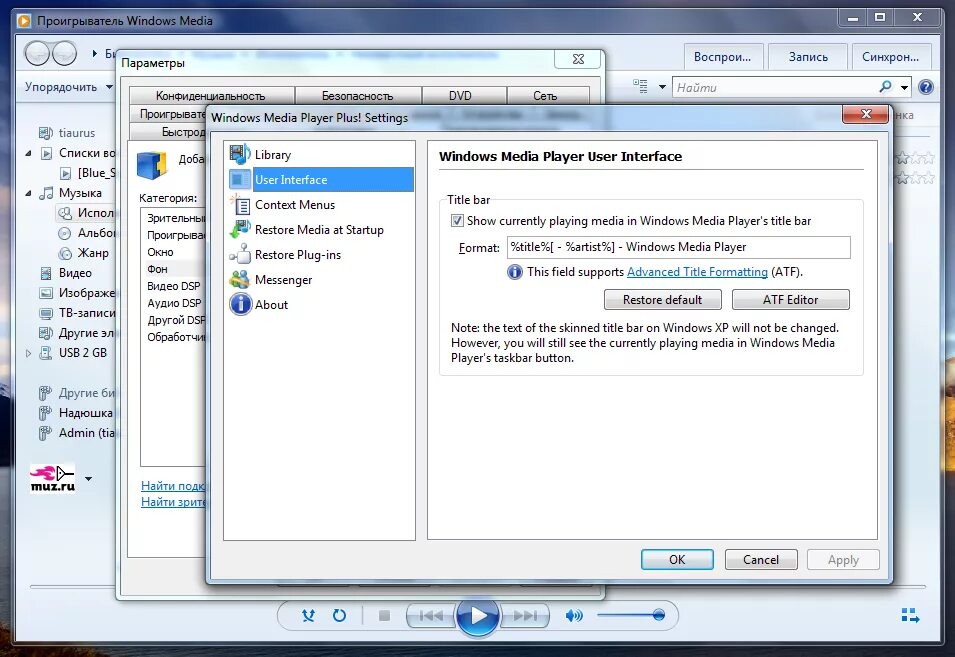Click the muz.ru store logo

(x=53, y=478)
